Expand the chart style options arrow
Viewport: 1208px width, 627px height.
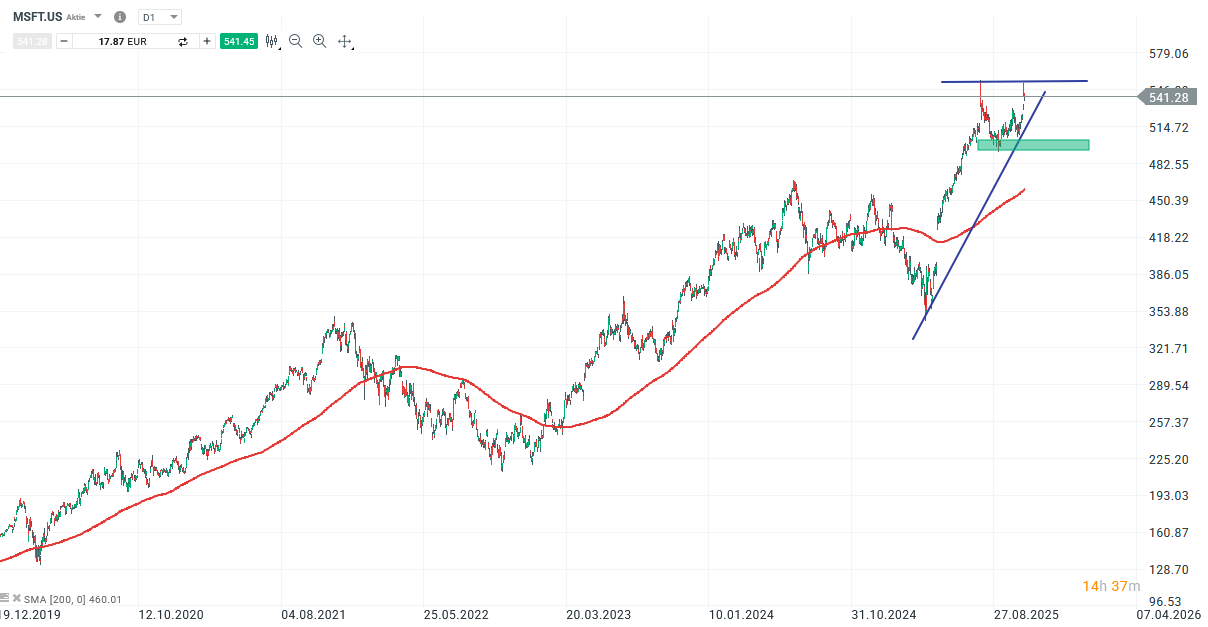[280, 48]
